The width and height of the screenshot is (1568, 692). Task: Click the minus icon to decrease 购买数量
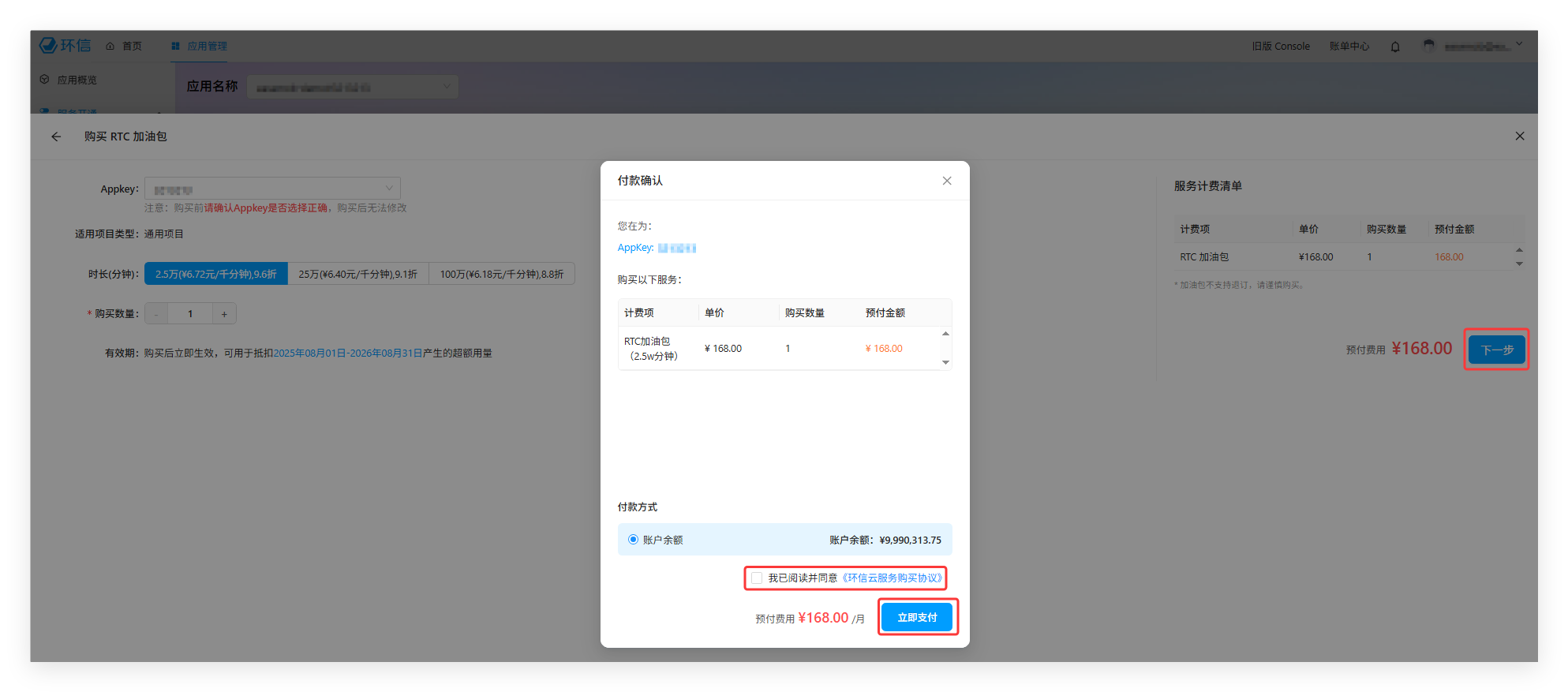click(156, 314)
